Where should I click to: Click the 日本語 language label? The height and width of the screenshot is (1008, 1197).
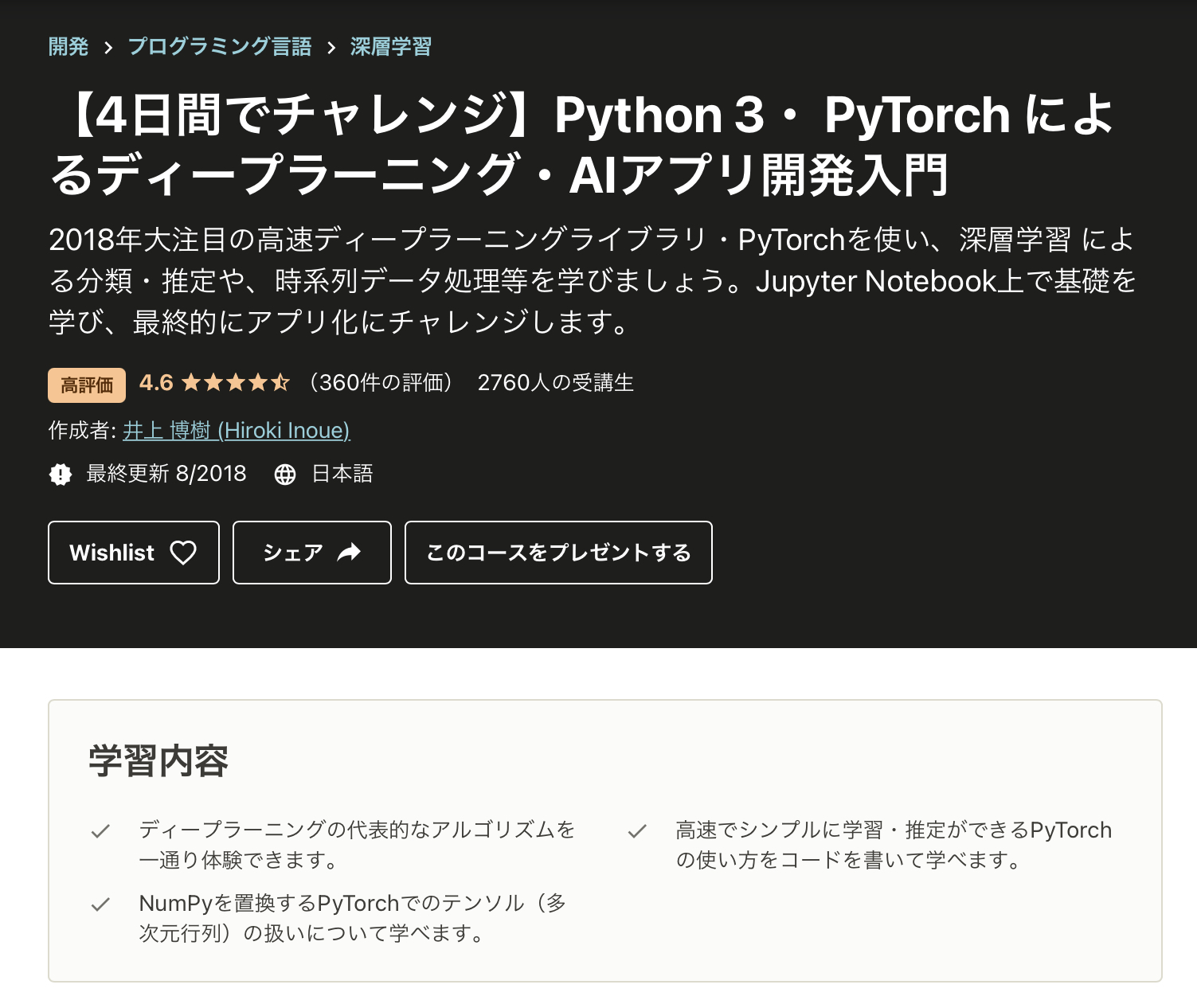click(x=342, y=474)
